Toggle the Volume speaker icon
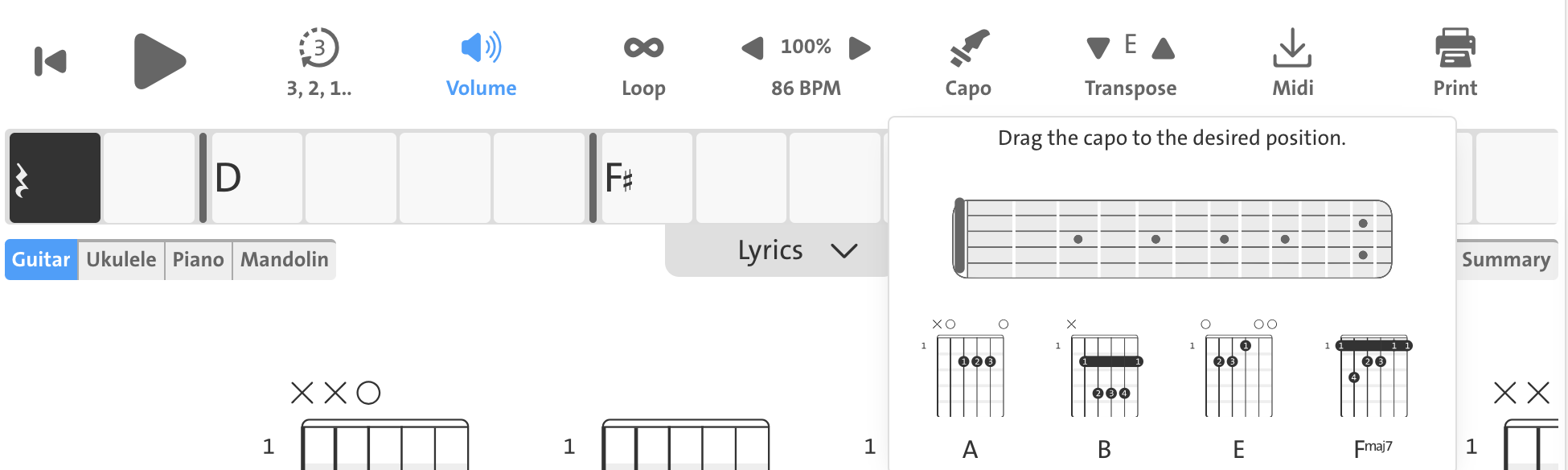 click(x=481, y=48)
